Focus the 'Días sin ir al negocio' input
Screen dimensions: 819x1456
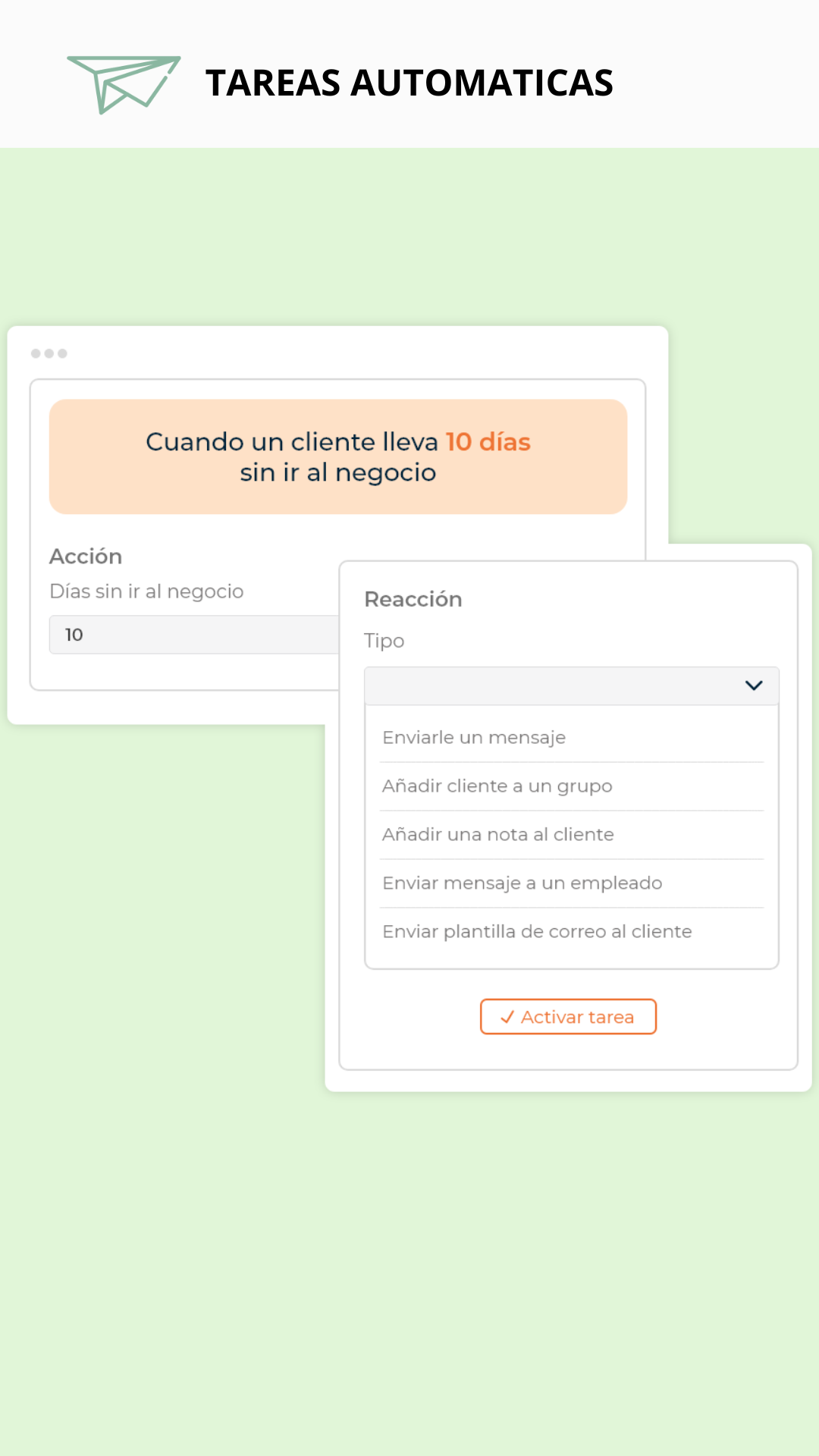(194, 635)
